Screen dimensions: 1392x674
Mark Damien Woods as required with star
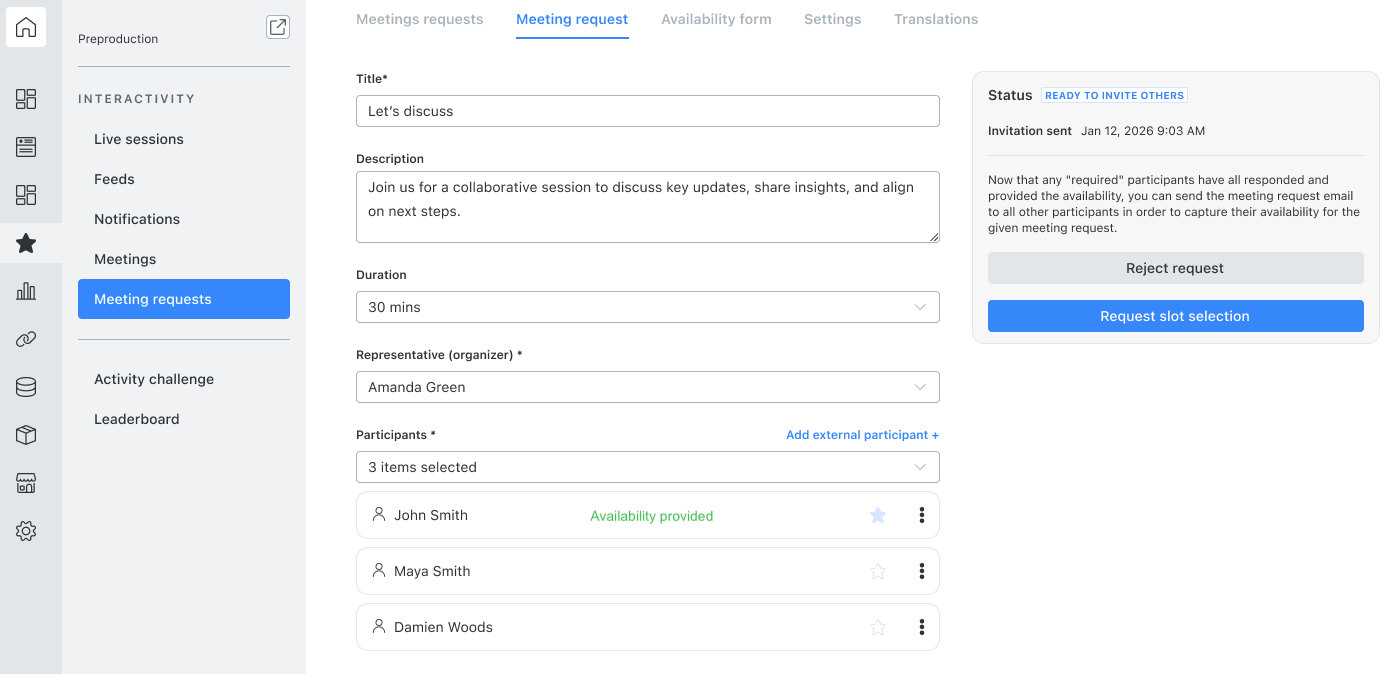(878, 627)
